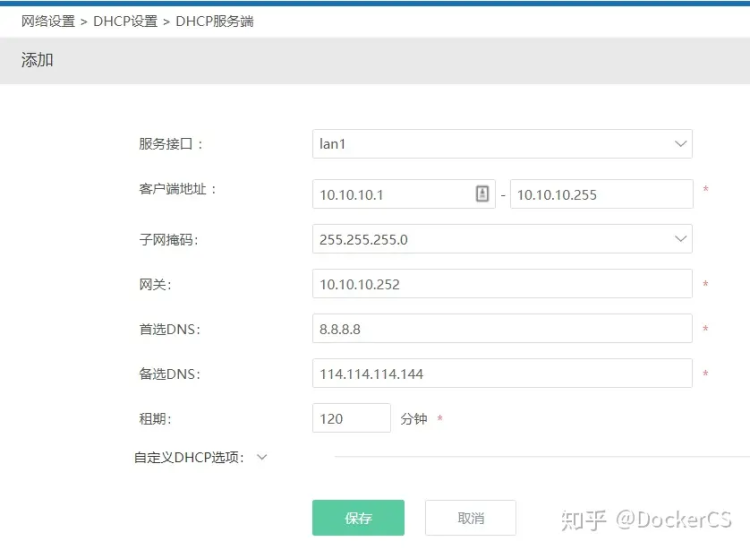Click the 添加 heading text

[x=37, y=60]
